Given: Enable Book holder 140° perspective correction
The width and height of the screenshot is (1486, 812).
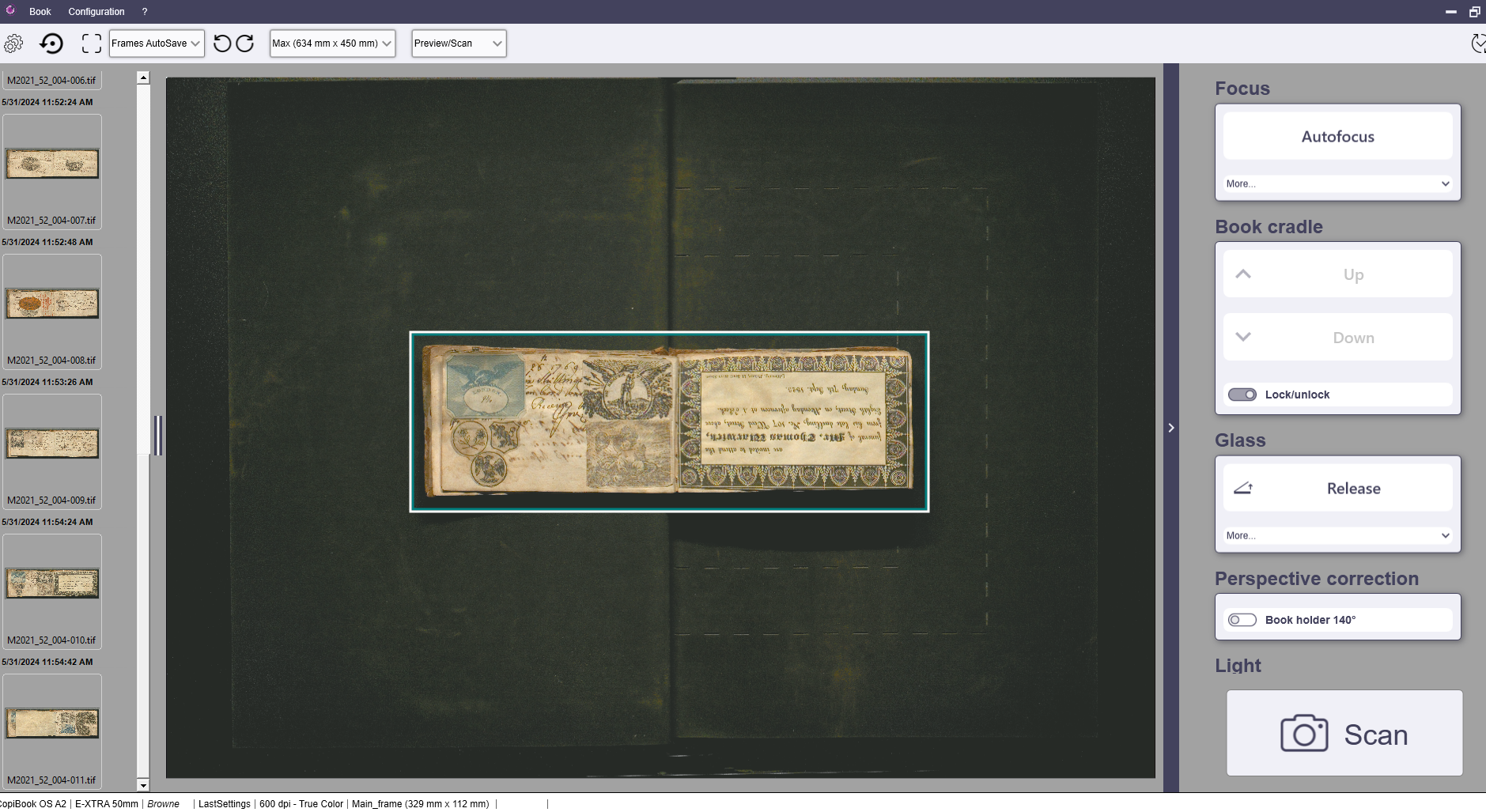Looking at the screenshot, I should pyautogui.click(x=1242, y=620).
